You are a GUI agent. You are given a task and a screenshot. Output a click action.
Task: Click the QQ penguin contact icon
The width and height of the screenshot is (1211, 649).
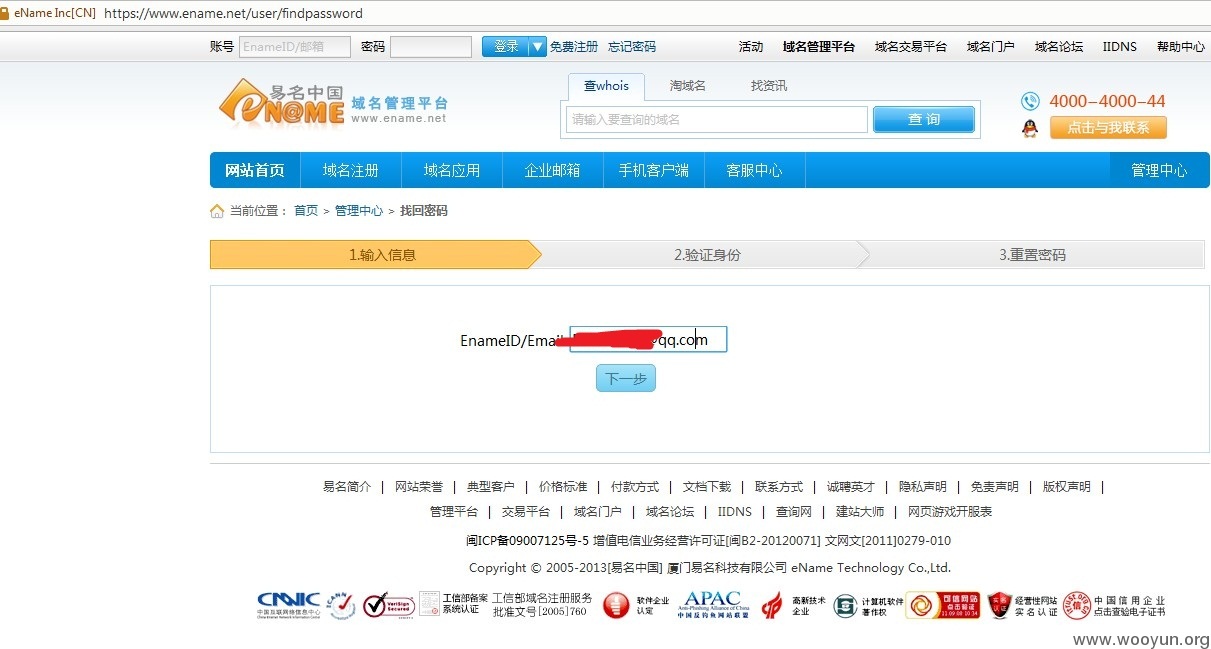coord(1030,128)
